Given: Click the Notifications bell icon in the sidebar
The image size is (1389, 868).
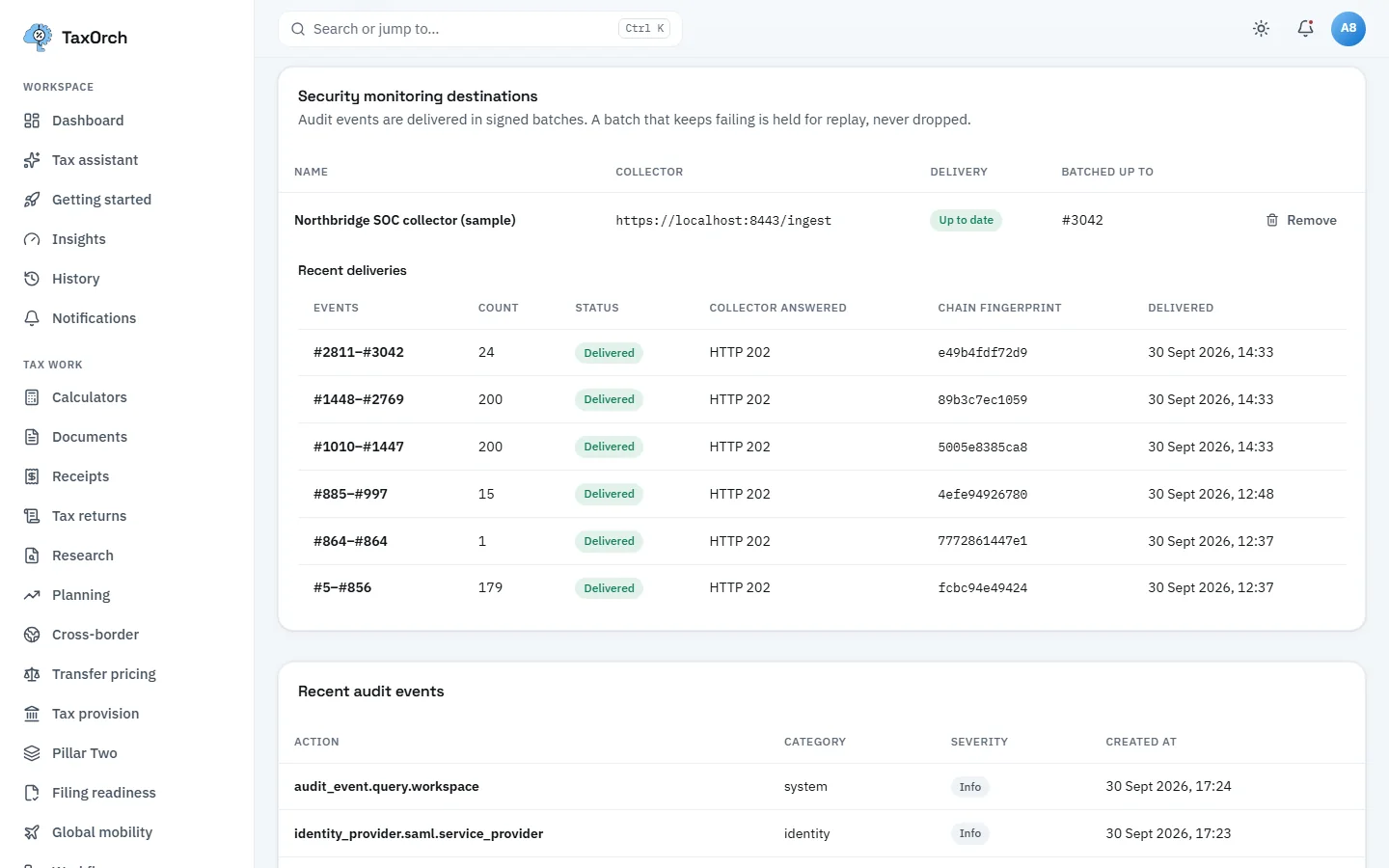Looking at the screenshot, I should click(x=32, y=318).
